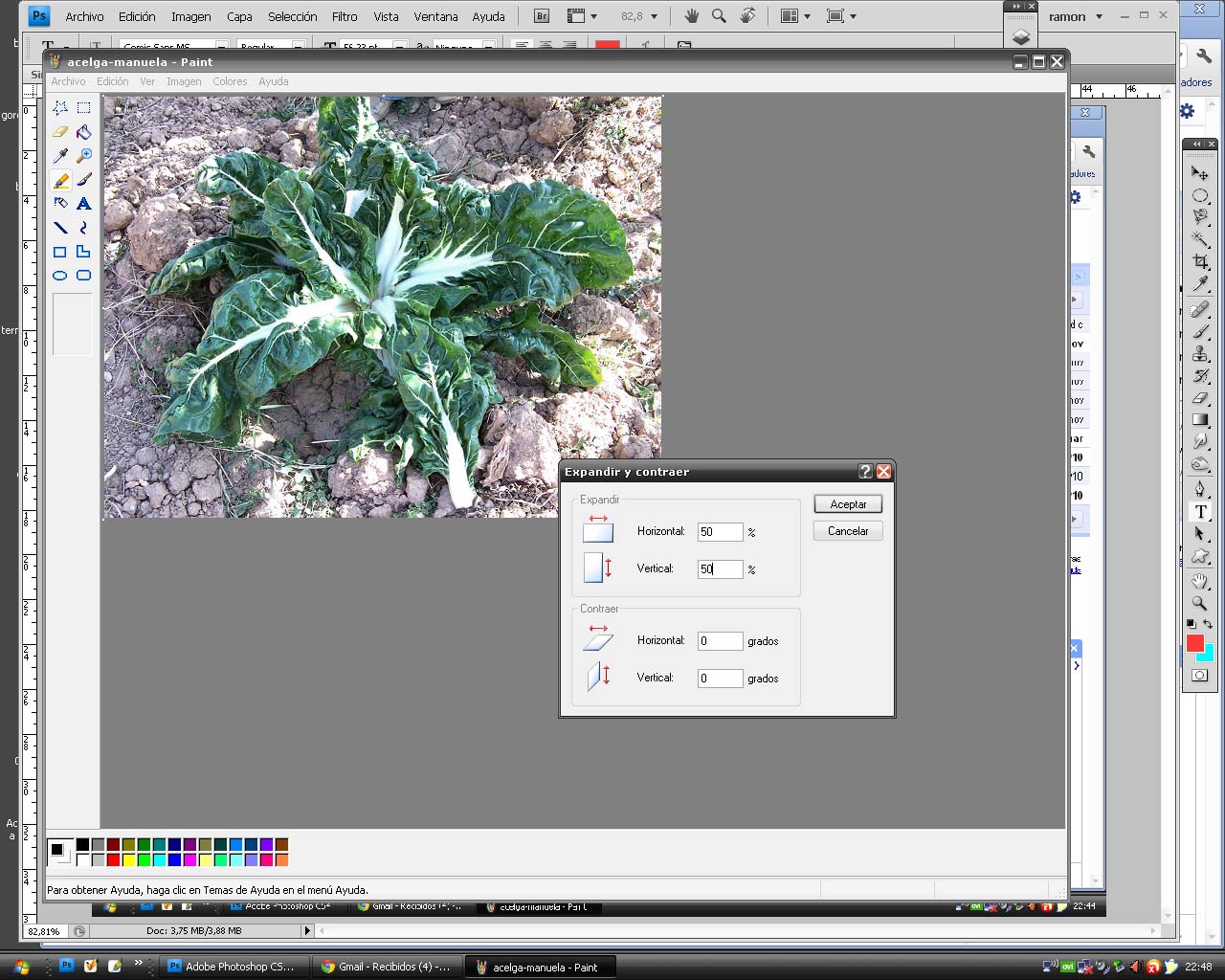Click Photoshop's red text color swatch in options bar

click(608, 45)
